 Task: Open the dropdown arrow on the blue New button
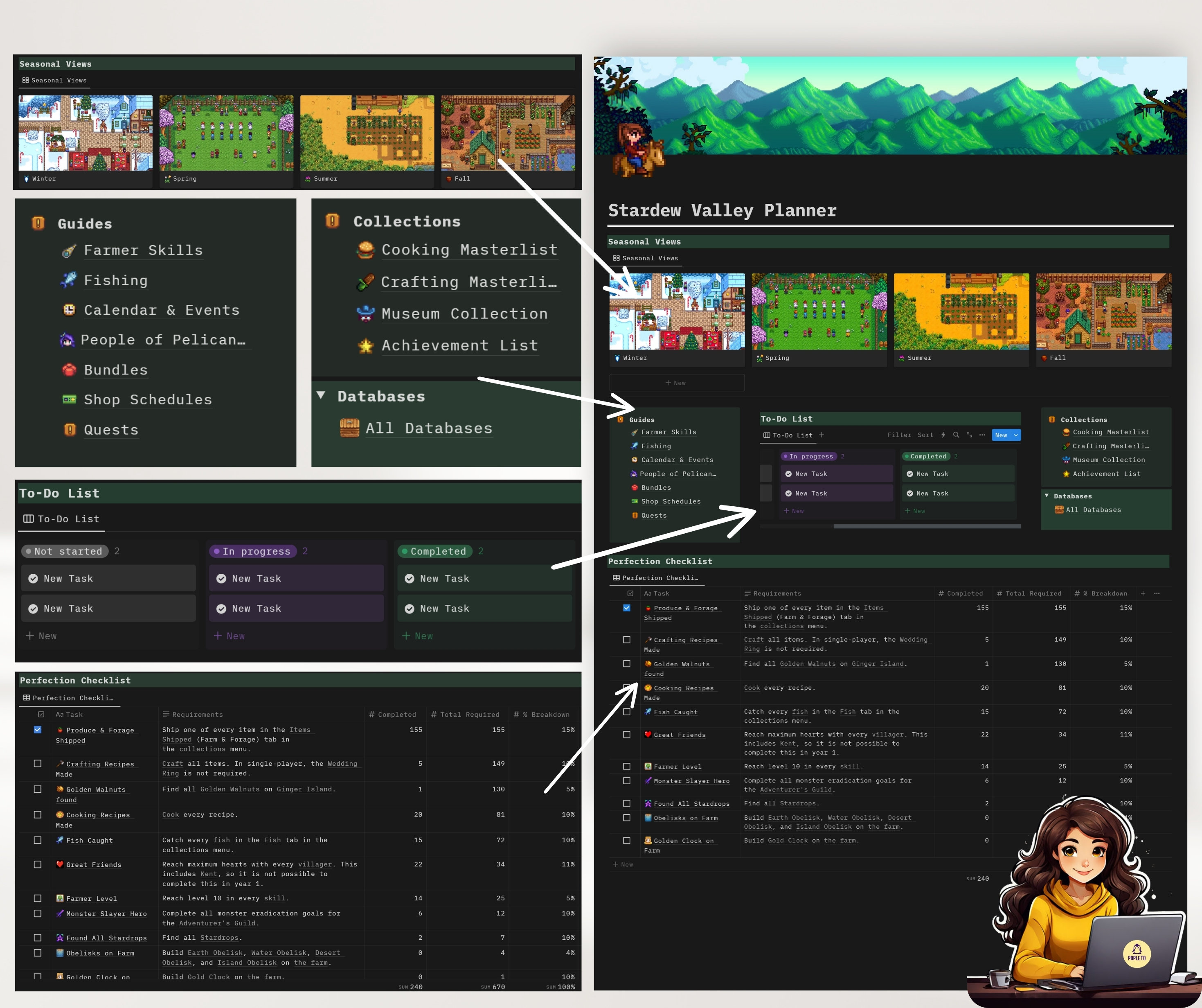pyautogui.click(x=1016, y=435)
